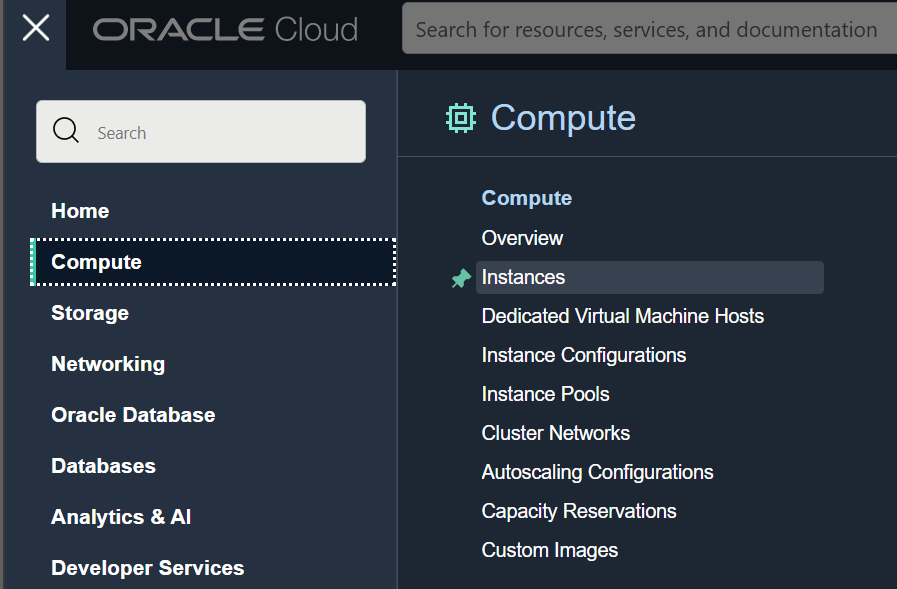This screenshot has width=897, height=589.
Task: Open the Storage category
Action: click(90, 313)
